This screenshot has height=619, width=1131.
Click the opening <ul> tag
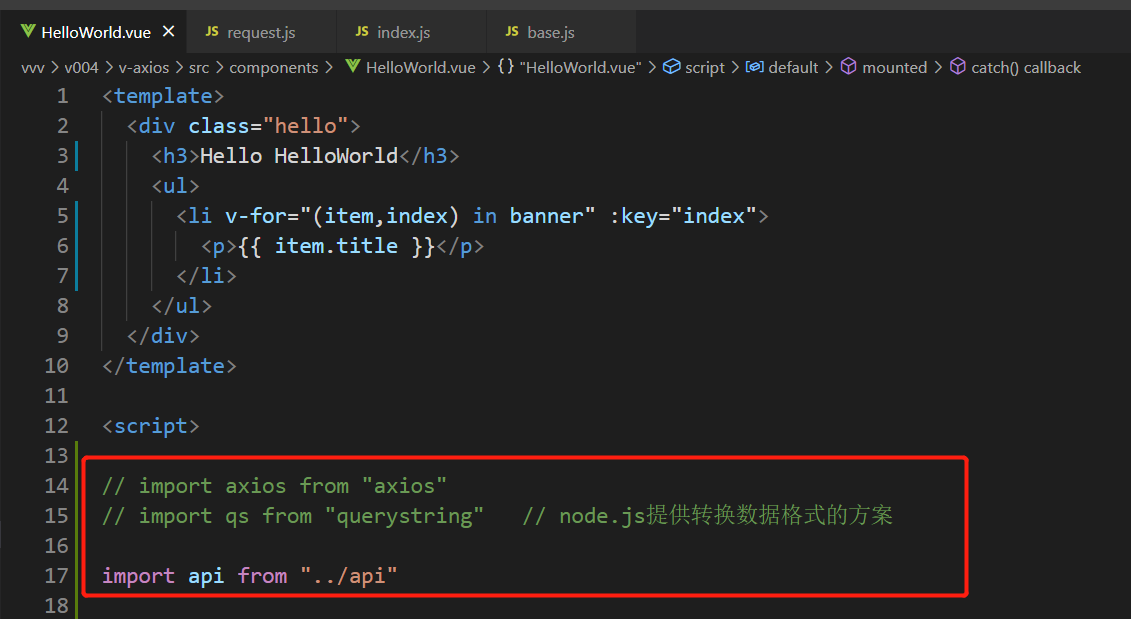[x=175, y=186]
